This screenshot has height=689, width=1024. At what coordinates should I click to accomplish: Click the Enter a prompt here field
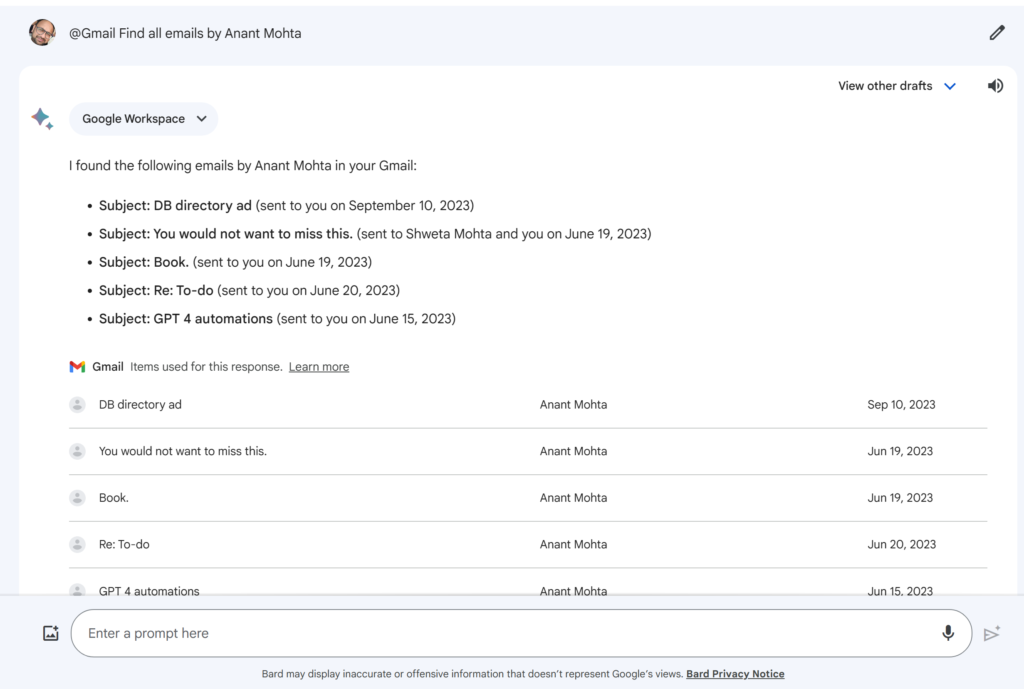click(x=521, y=633)
